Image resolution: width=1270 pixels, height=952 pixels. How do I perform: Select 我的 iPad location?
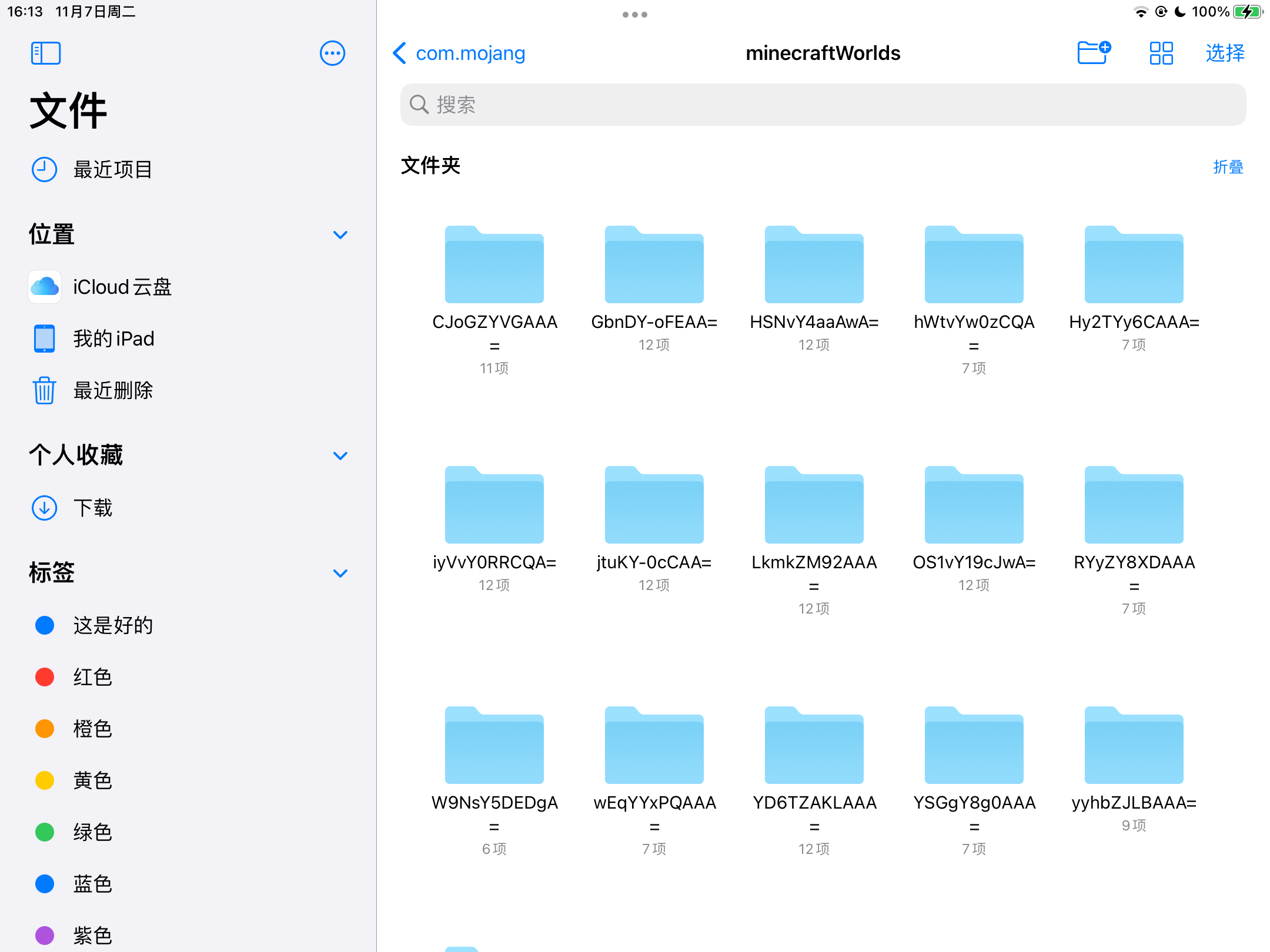click(188, 338)
